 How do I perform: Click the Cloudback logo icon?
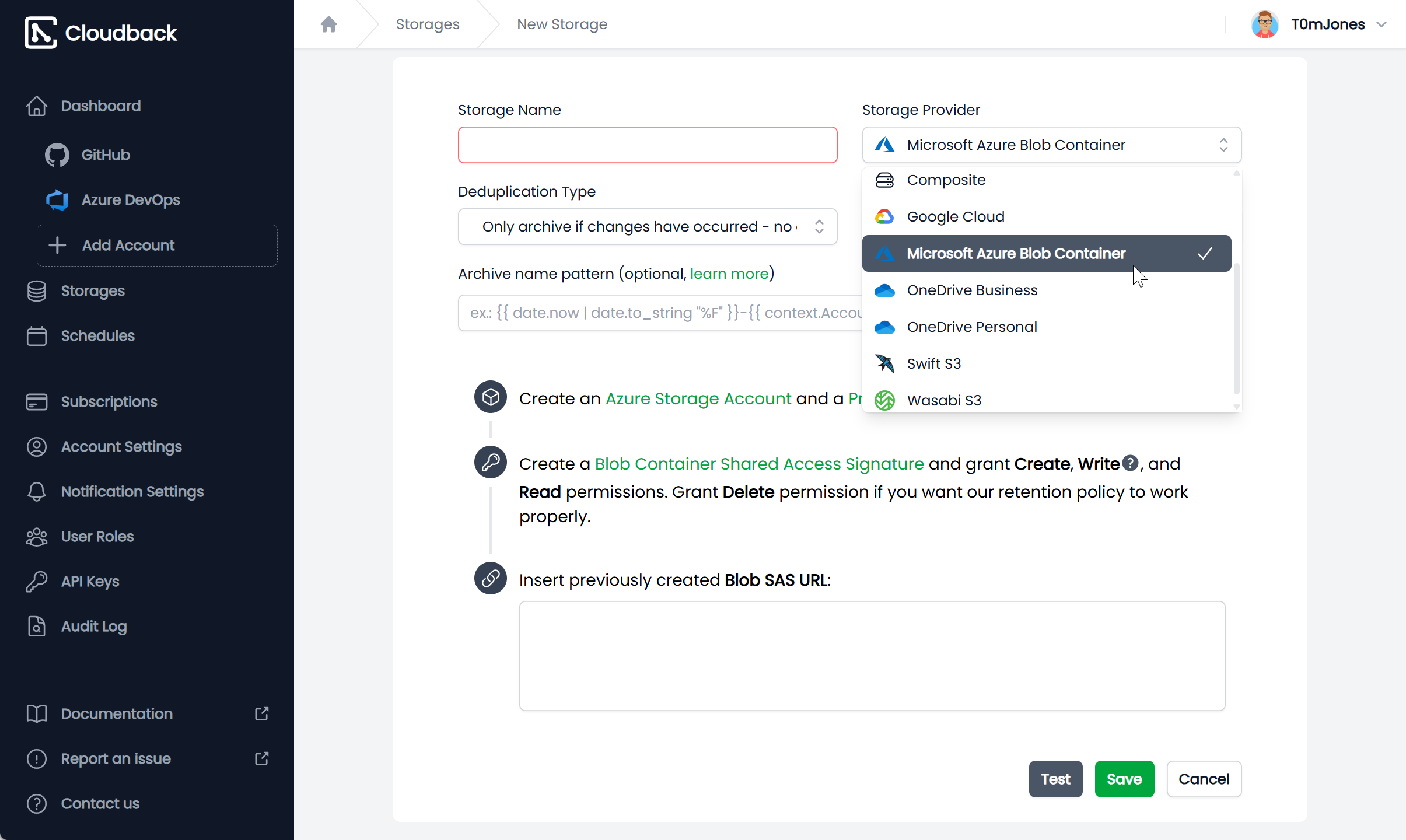(x=40, y=33)
